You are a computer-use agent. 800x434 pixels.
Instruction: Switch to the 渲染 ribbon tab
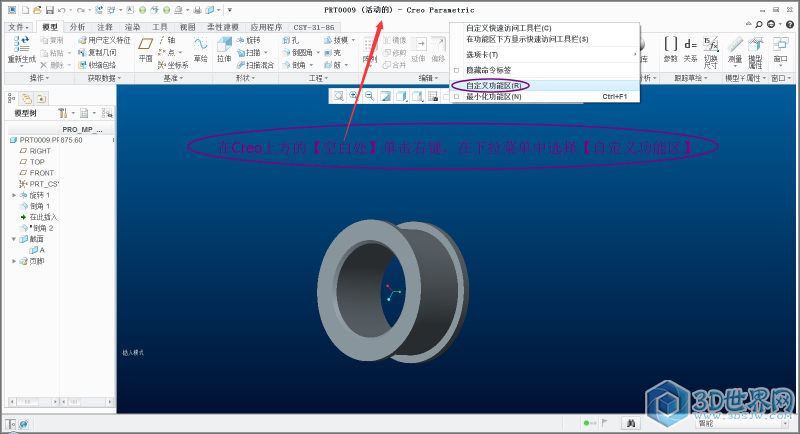(132, 27)
